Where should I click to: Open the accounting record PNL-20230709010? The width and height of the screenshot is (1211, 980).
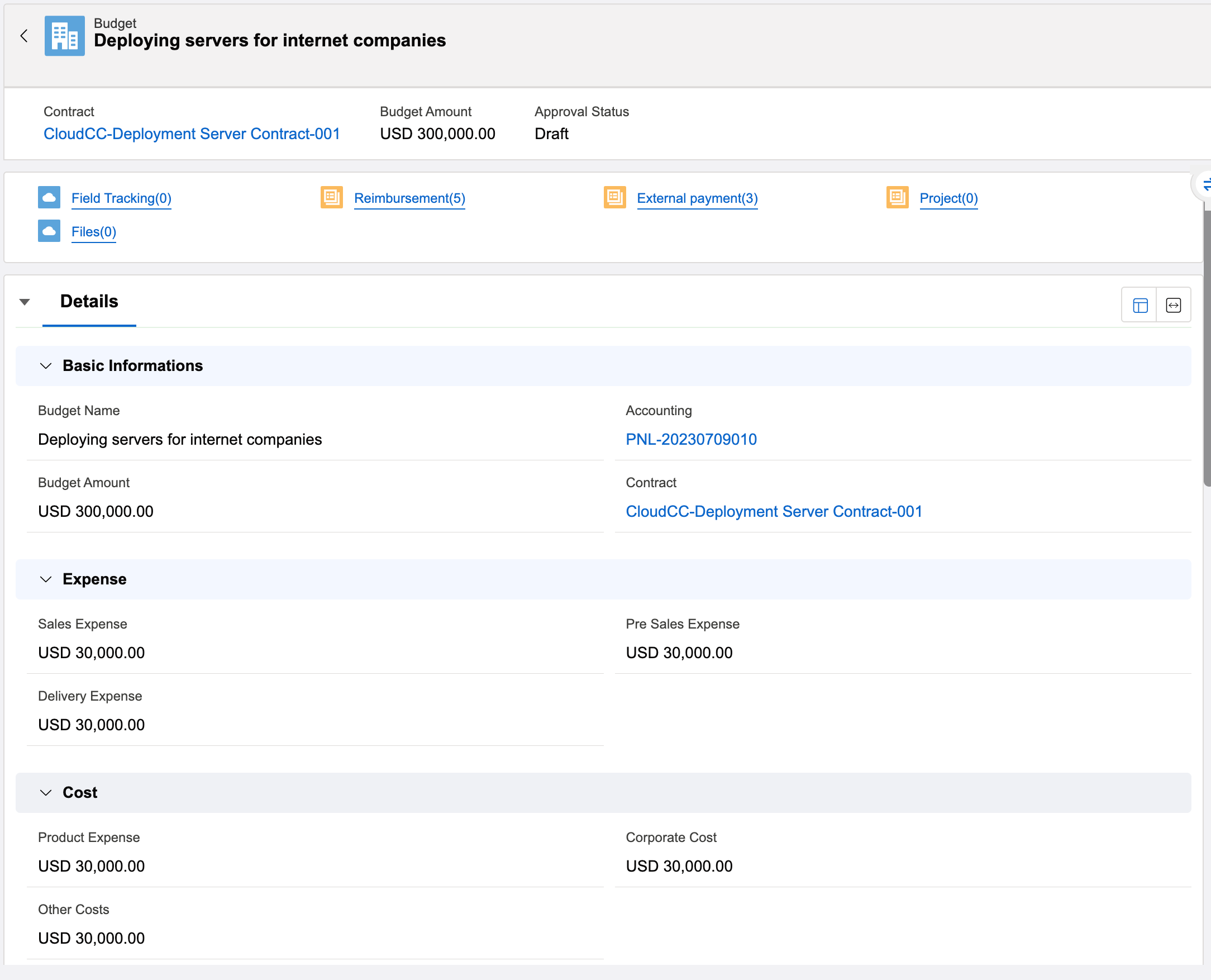click(x=691, y=439)
